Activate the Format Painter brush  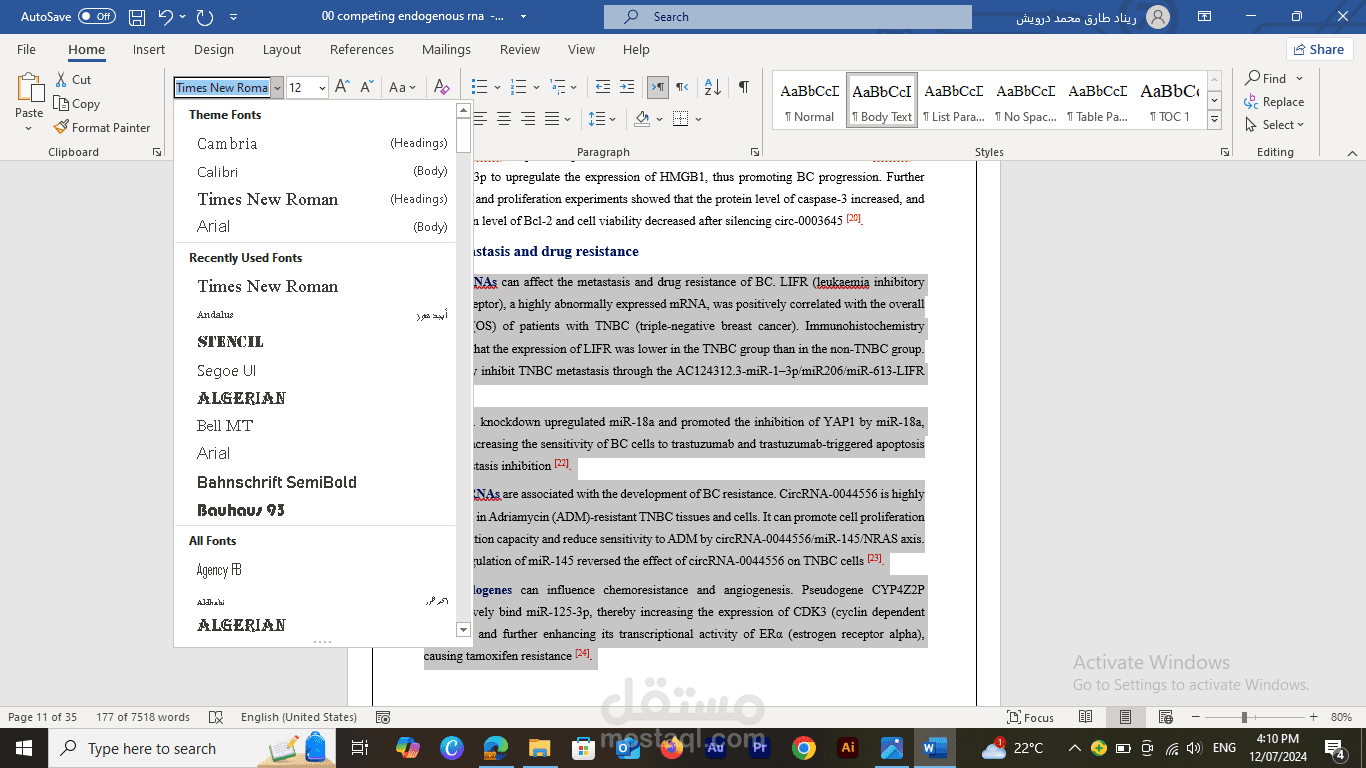(61, 127)
